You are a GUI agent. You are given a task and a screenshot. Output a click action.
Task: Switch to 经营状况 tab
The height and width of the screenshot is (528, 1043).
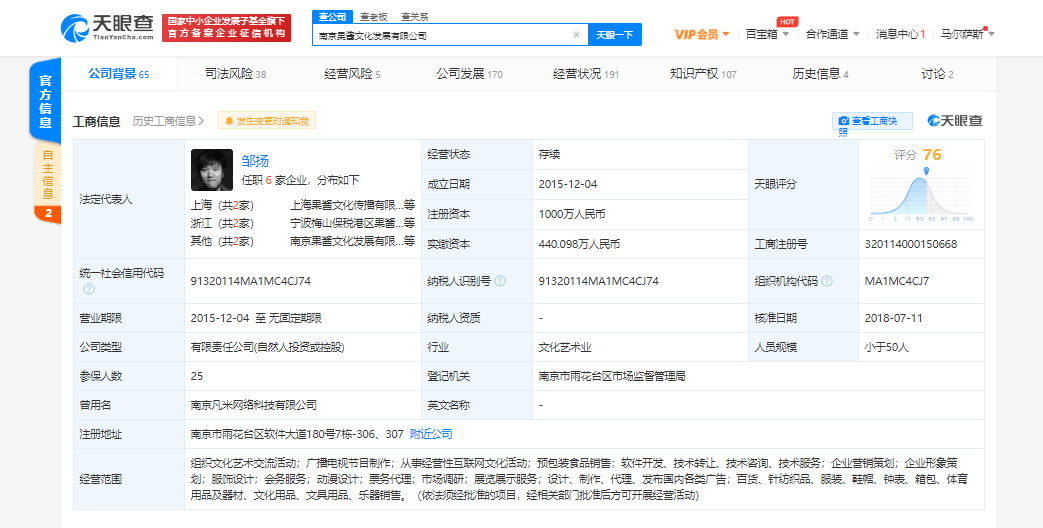coord(585,74)
